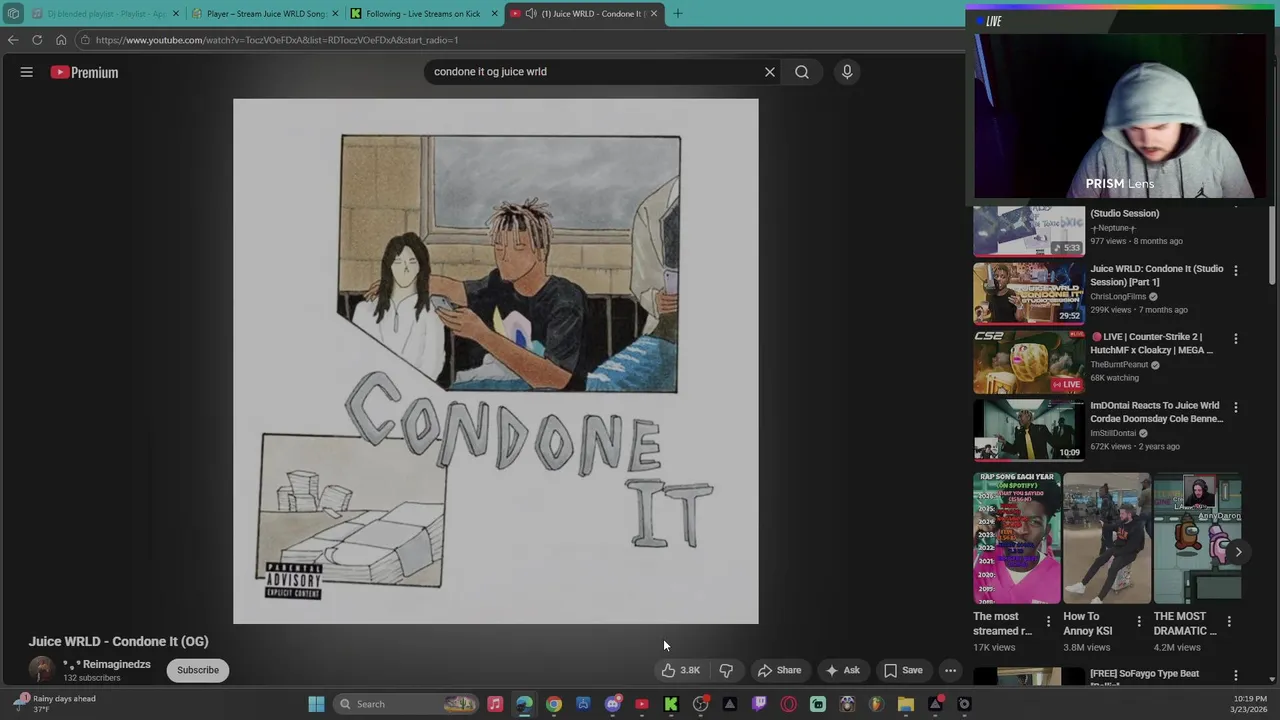Click the Windows taskbar Search box

pos(408,704)
